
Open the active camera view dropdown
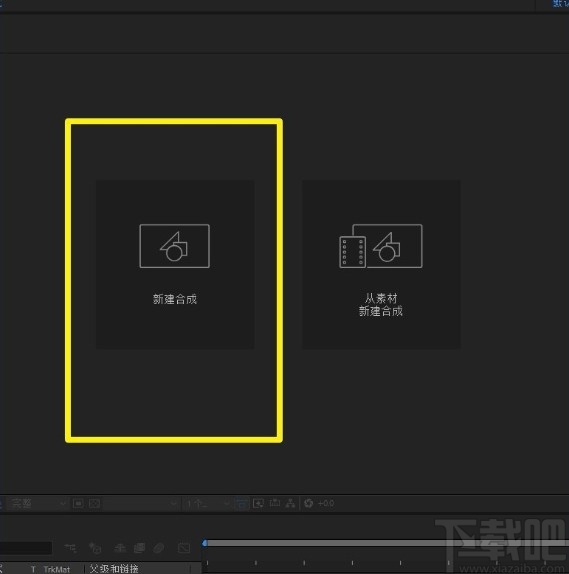click(x=141, y=504)
